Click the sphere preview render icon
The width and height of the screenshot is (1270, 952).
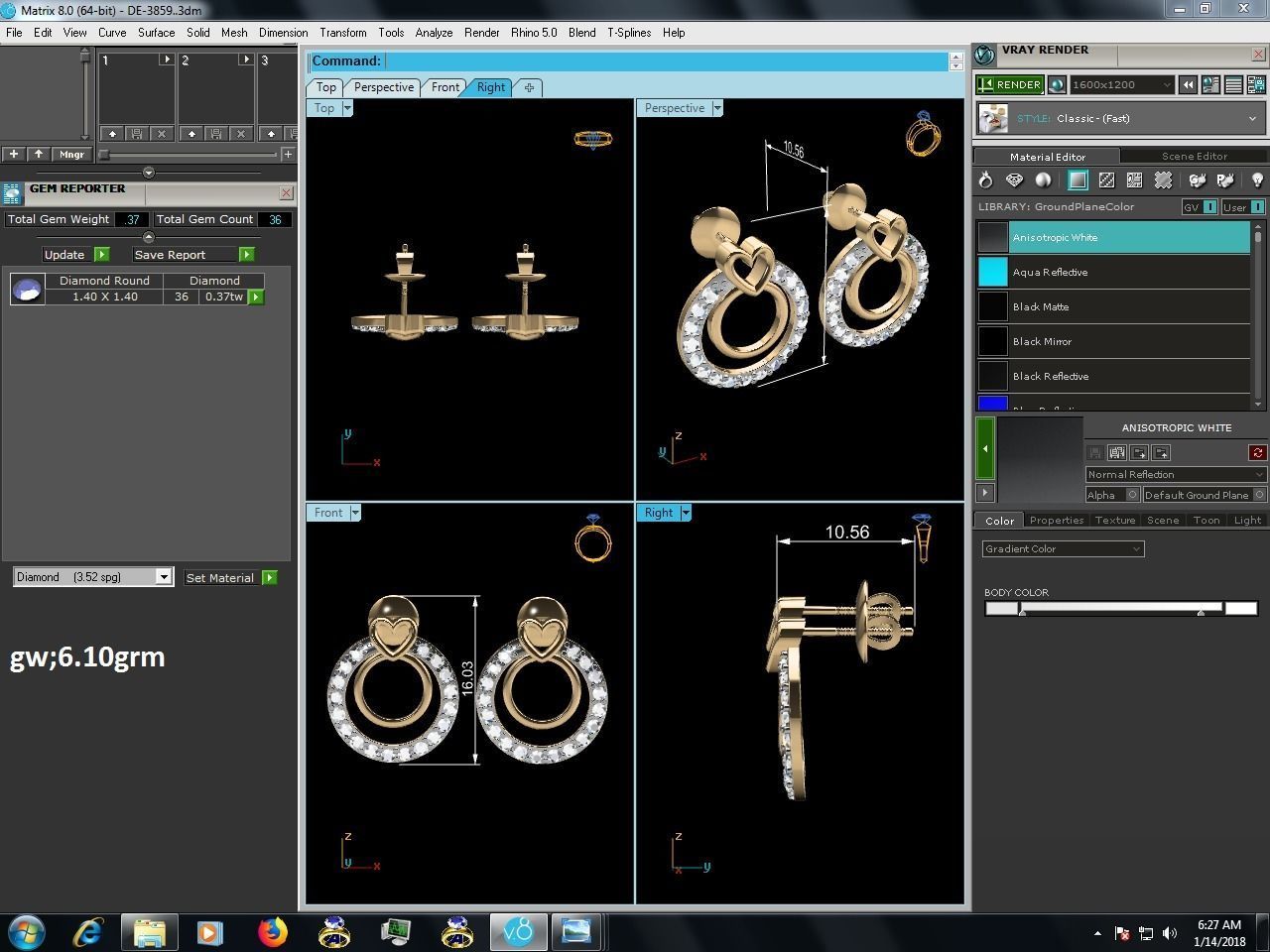pos(1056,85)
